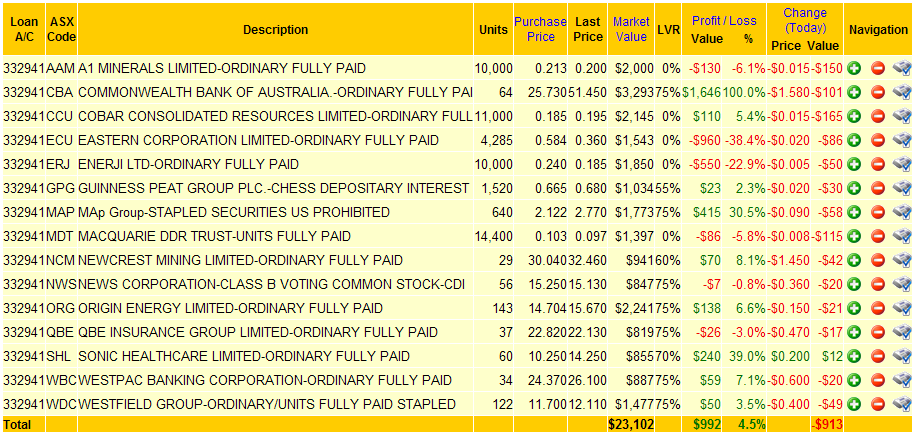916x436 pixels.
Task: Click the red minus icon for MDT
Action: (x=878, y=236)
